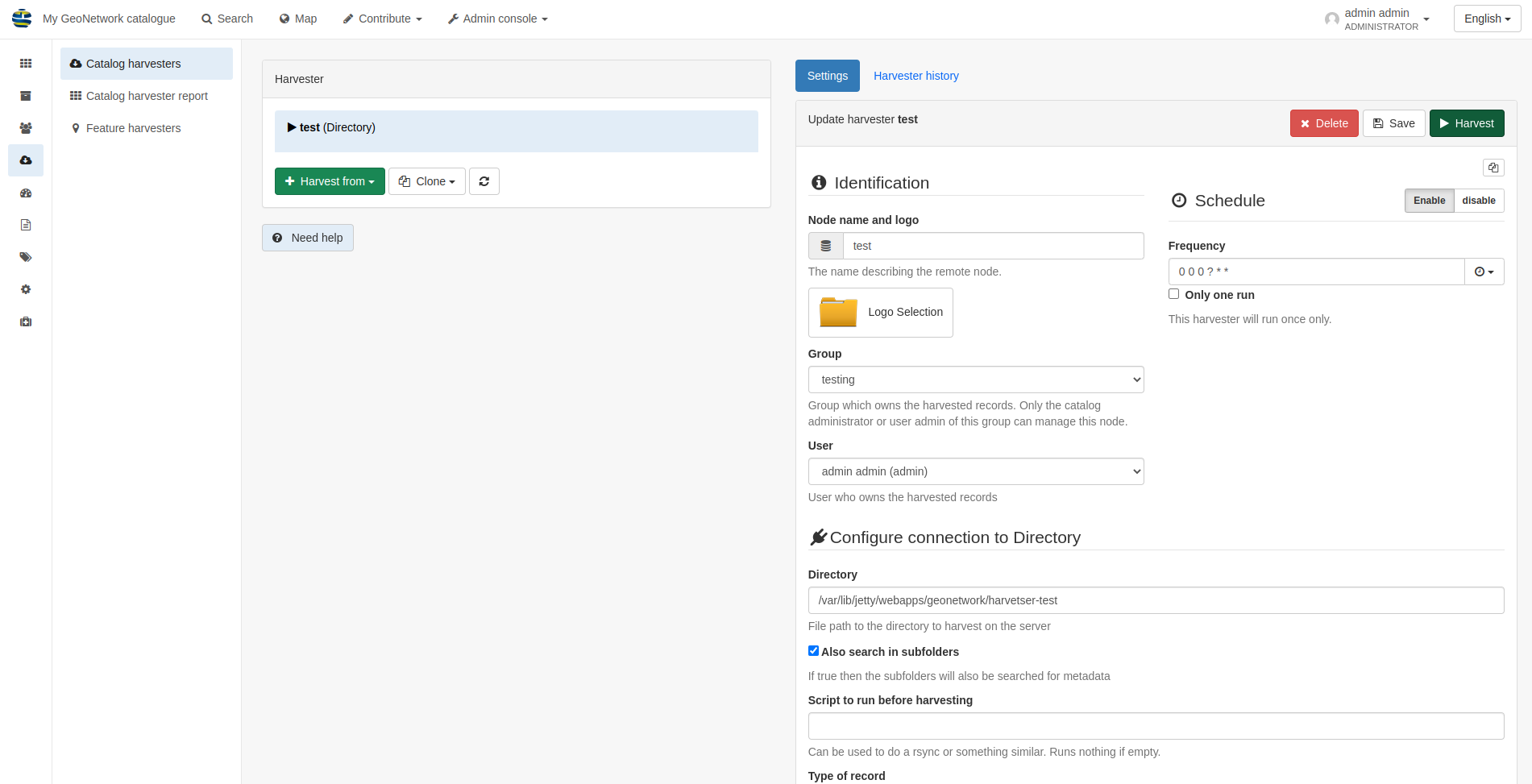Focus the Script to run before harvesting field
The width and height of the screenshot is (1532, 784).
[1156, 726]
